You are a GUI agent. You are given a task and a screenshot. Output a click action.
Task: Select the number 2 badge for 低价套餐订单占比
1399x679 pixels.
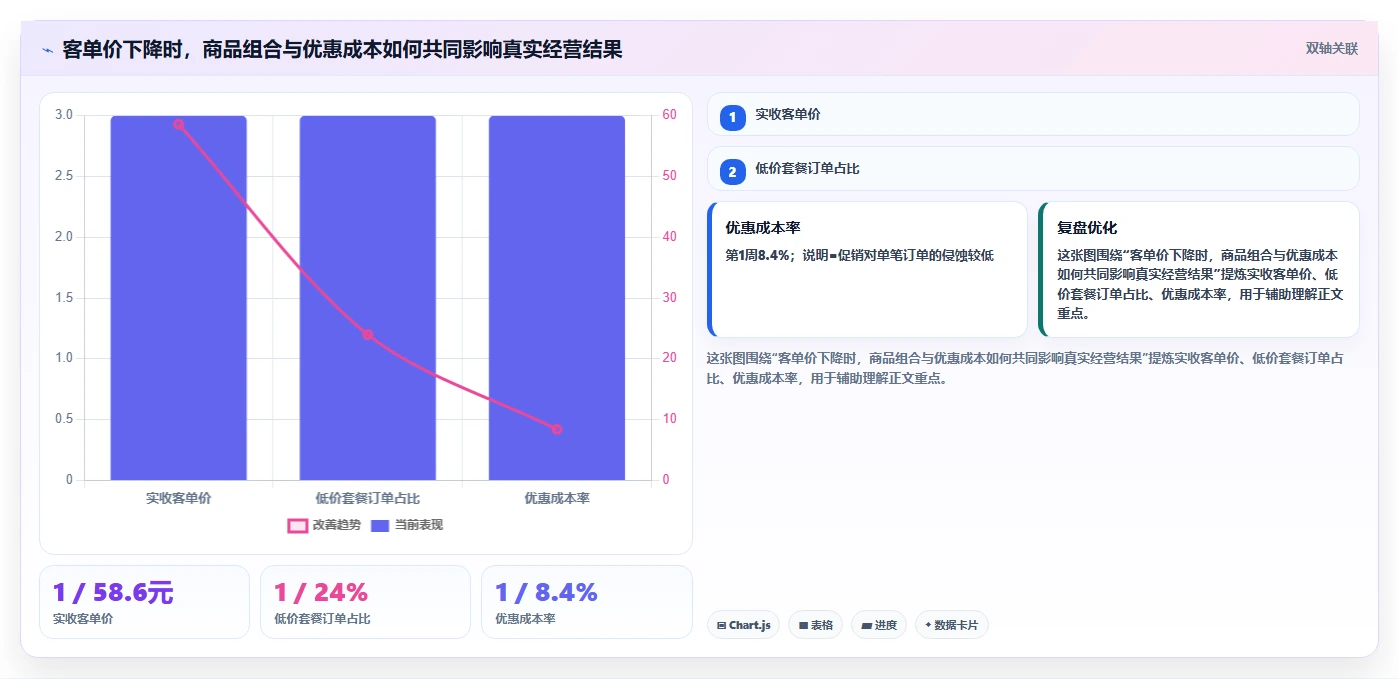point(732,172)
